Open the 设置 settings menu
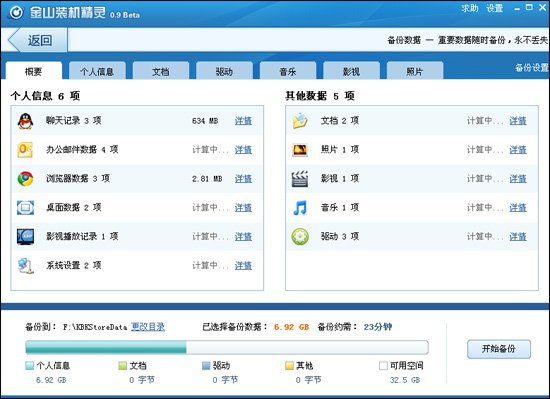Viewport: 550px width, 399px height. click(495, 8)
